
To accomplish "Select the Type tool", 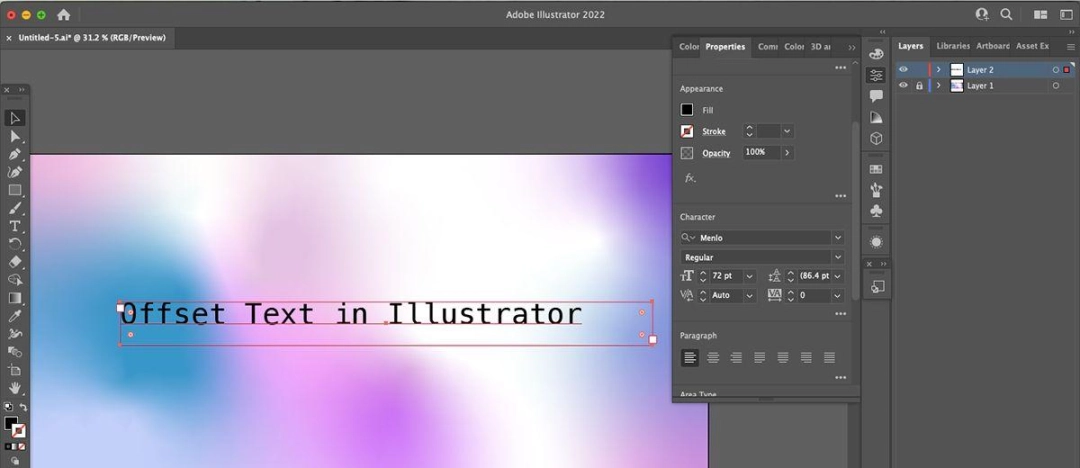I will point(14,226).
